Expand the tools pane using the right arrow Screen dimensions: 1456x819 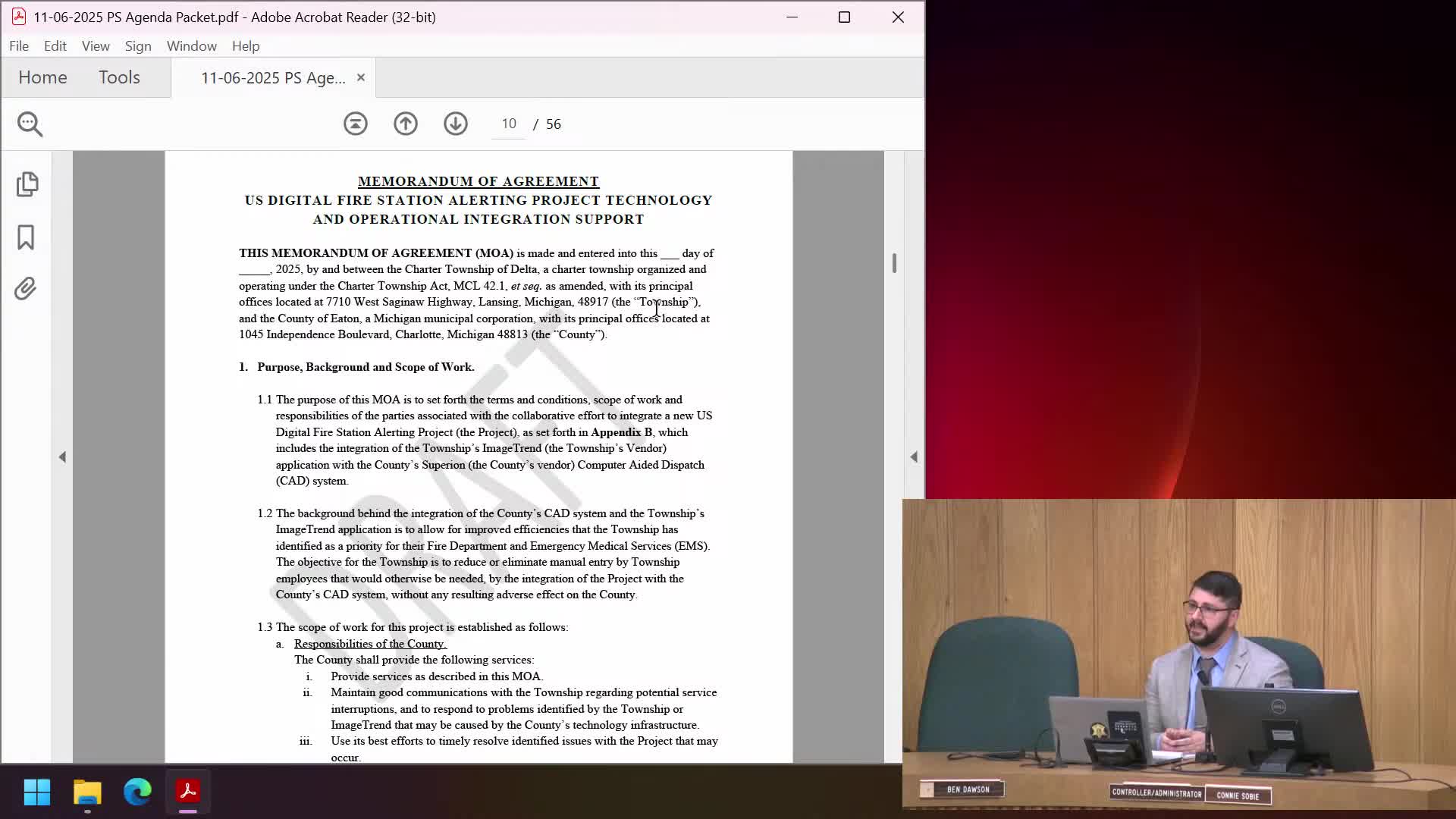(915, 457)
